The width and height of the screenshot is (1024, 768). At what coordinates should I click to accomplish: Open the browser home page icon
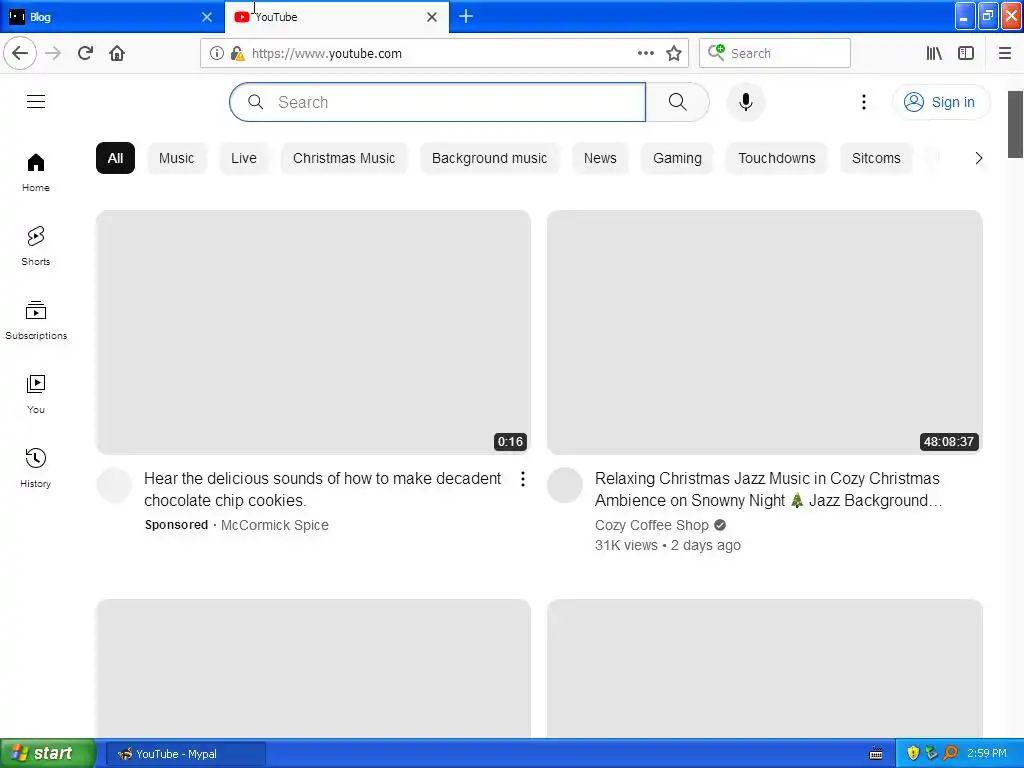117,53
